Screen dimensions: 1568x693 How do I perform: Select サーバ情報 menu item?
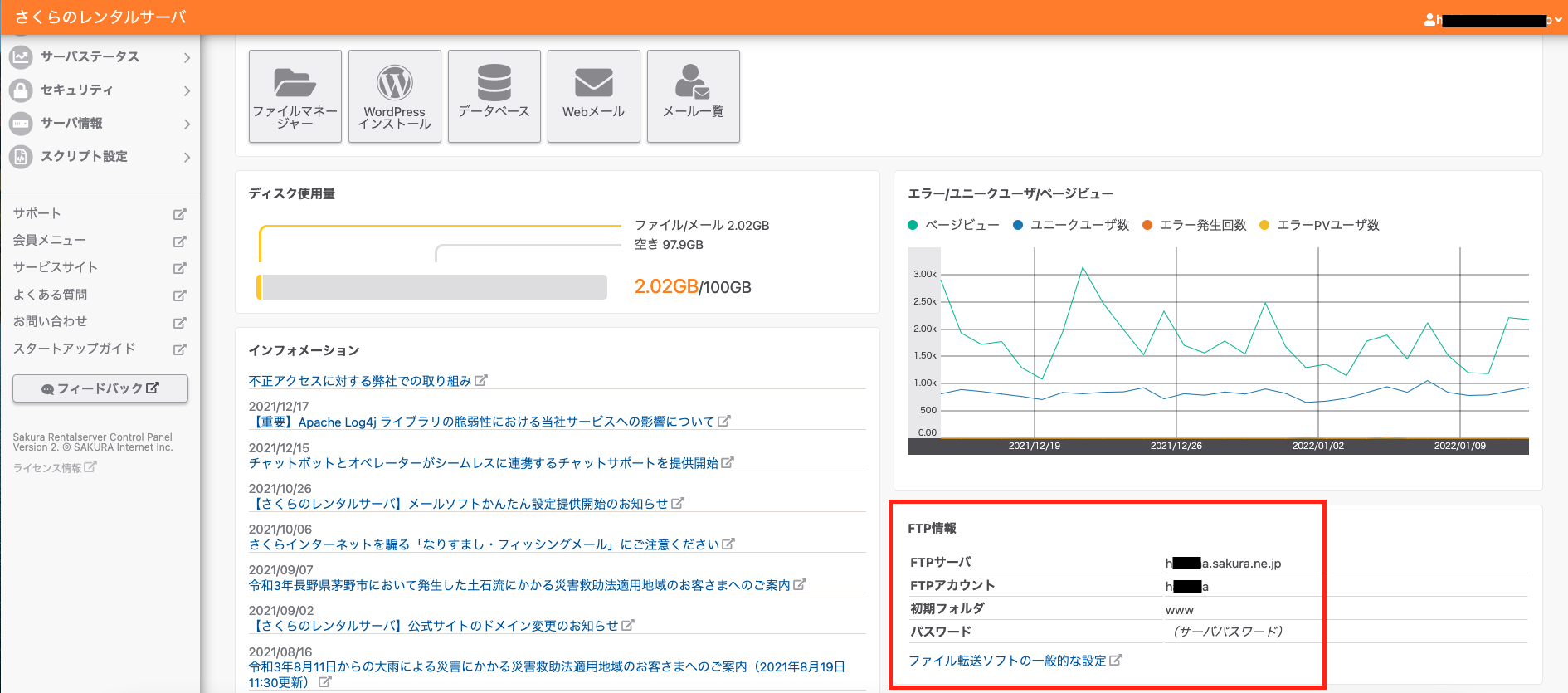[x=100, y=123]
